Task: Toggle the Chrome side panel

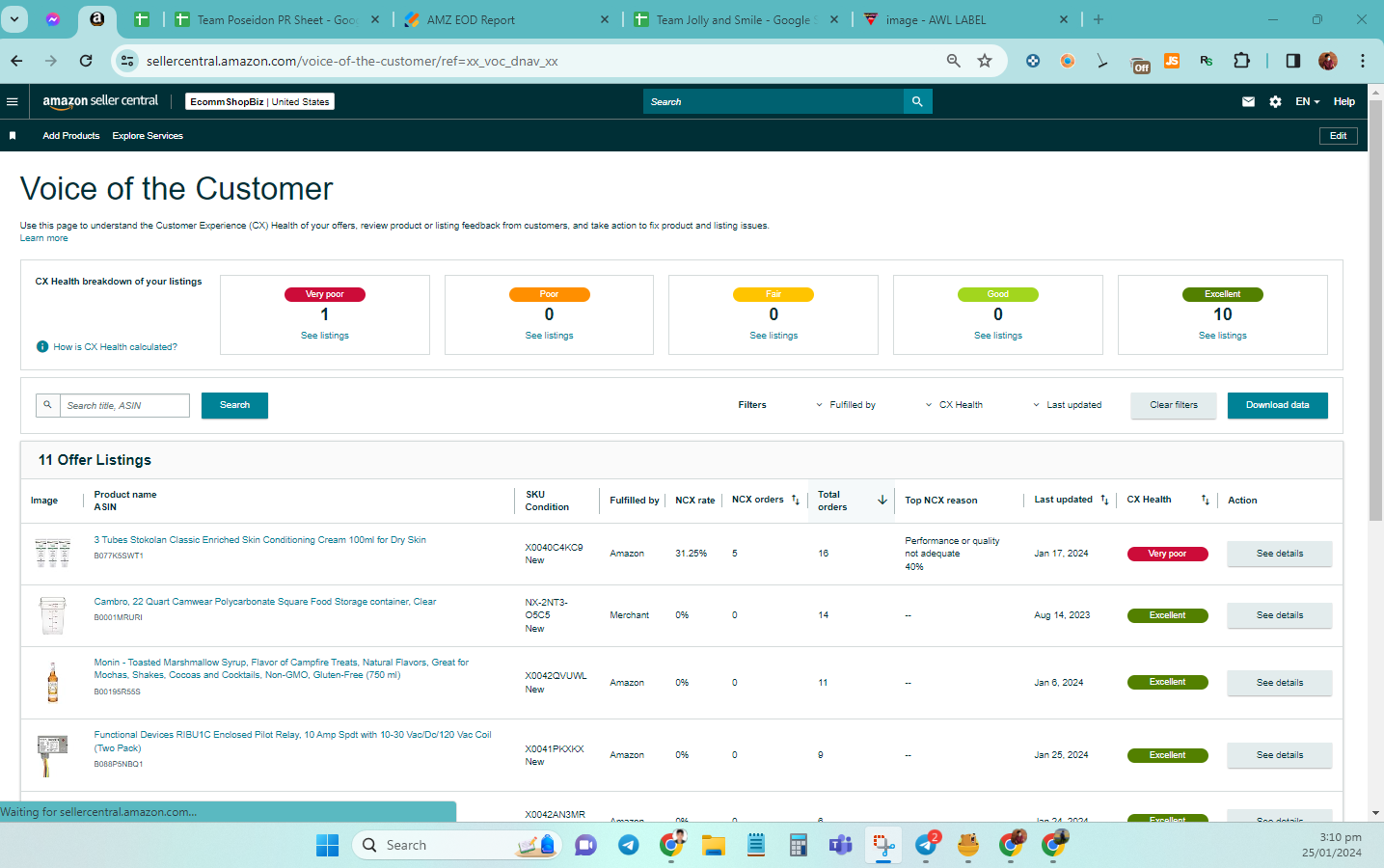Action: (1292, 61)
